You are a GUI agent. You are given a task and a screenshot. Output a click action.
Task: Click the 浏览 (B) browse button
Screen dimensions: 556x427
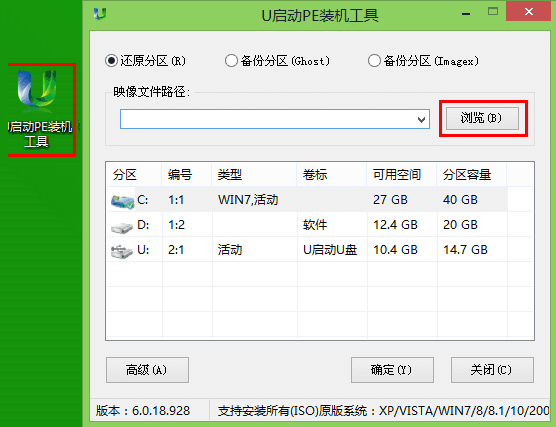point(482,118)
